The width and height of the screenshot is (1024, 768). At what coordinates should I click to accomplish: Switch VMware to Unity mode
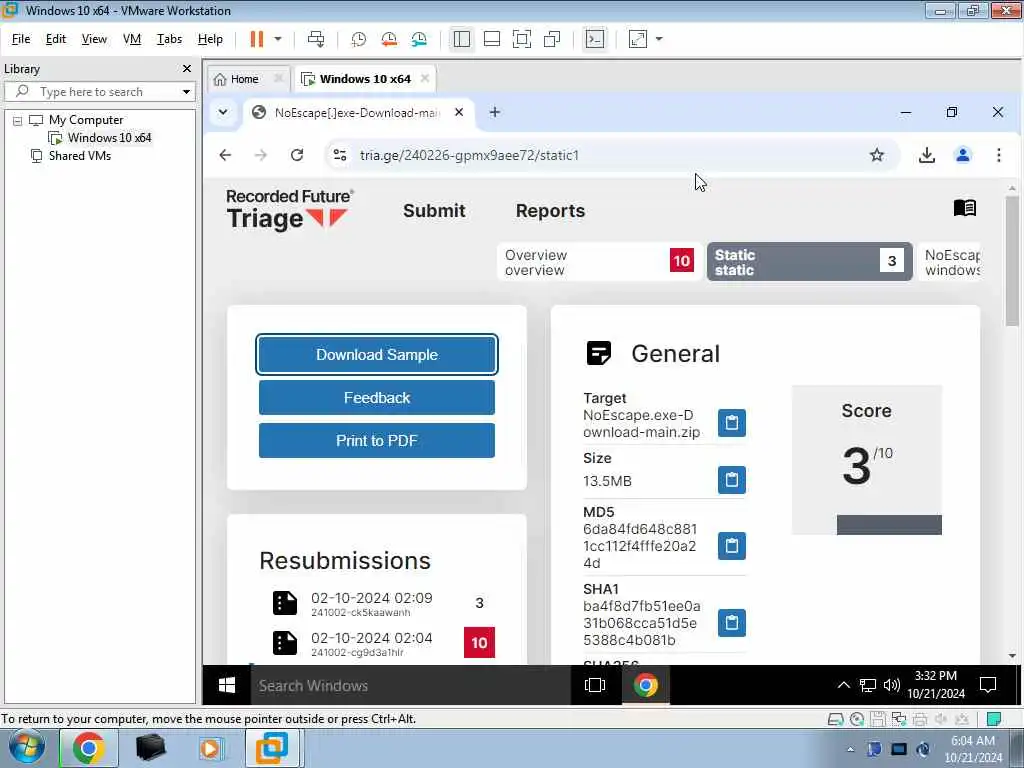552,39
